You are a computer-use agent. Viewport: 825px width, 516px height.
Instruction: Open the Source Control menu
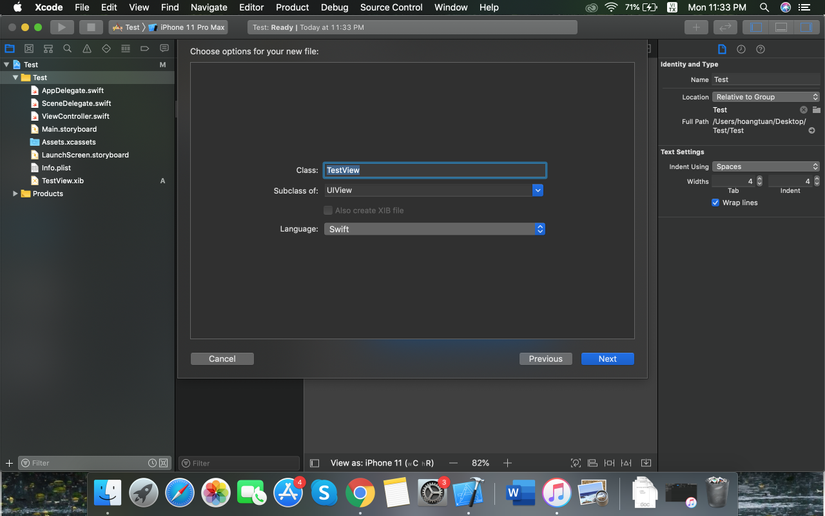(x=391, y=7)
